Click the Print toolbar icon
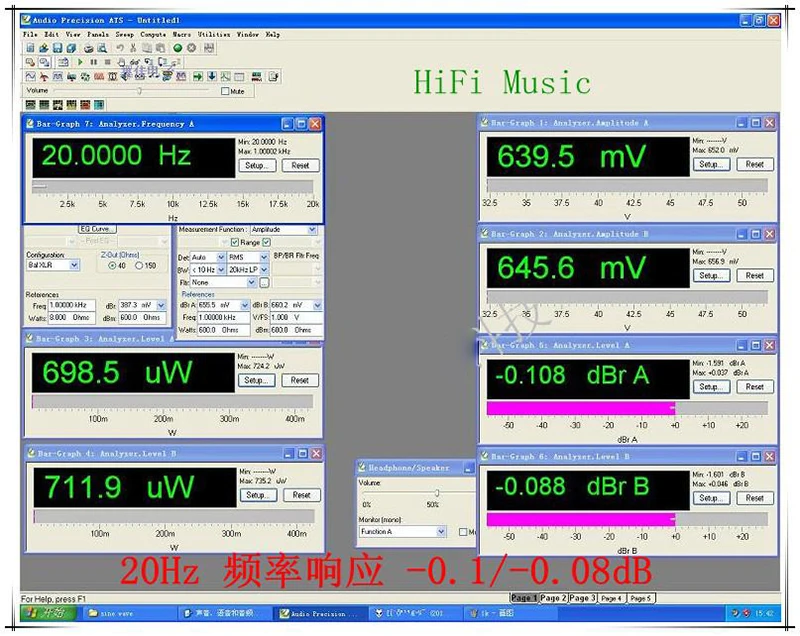This screenshot has height=636, width=800. click(89, 48)
